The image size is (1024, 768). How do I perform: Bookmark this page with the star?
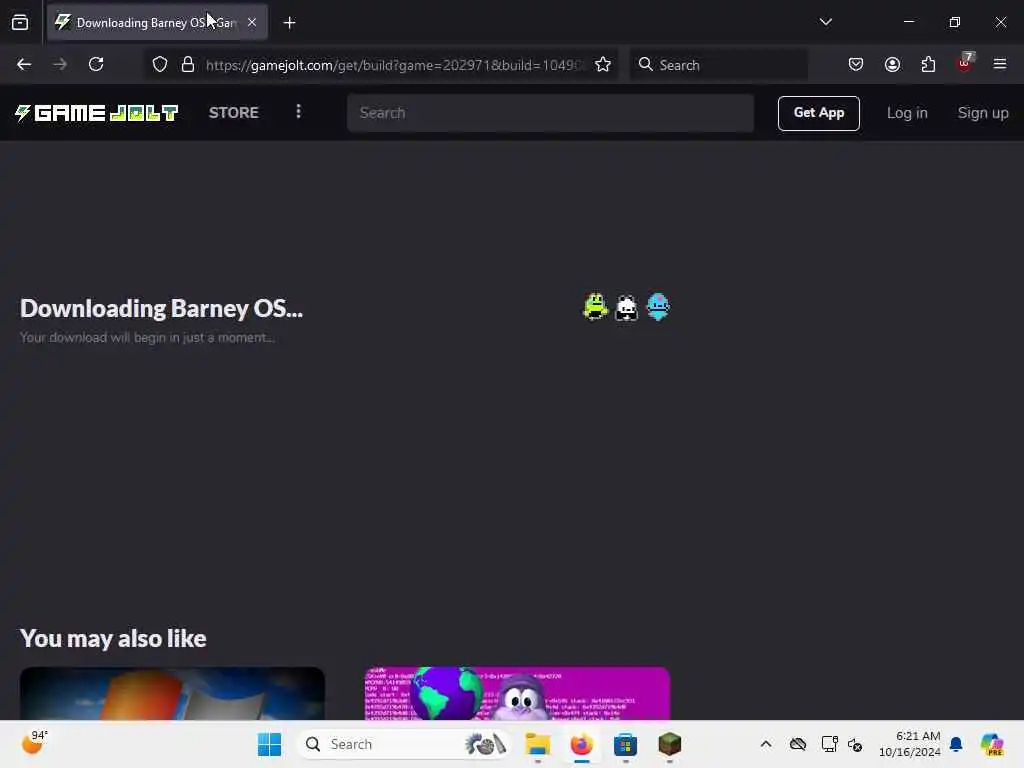pos(603,65)
